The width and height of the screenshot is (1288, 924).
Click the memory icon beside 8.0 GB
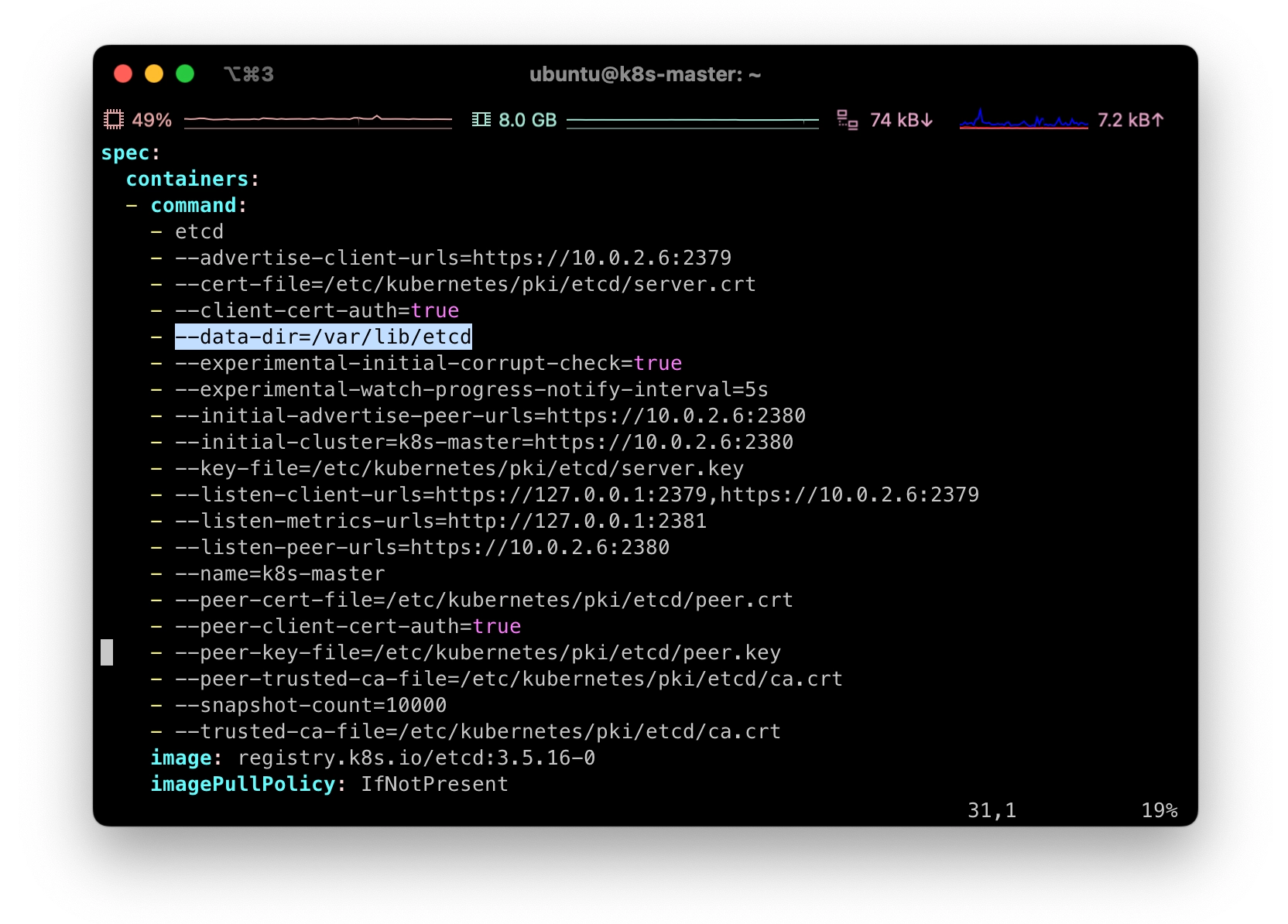481,120
